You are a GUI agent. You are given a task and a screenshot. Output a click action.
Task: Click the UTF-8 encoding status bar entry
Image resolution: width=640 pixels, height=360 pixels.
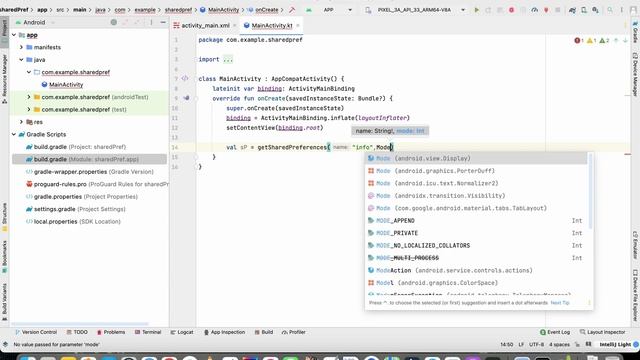[x=536, y=344]
